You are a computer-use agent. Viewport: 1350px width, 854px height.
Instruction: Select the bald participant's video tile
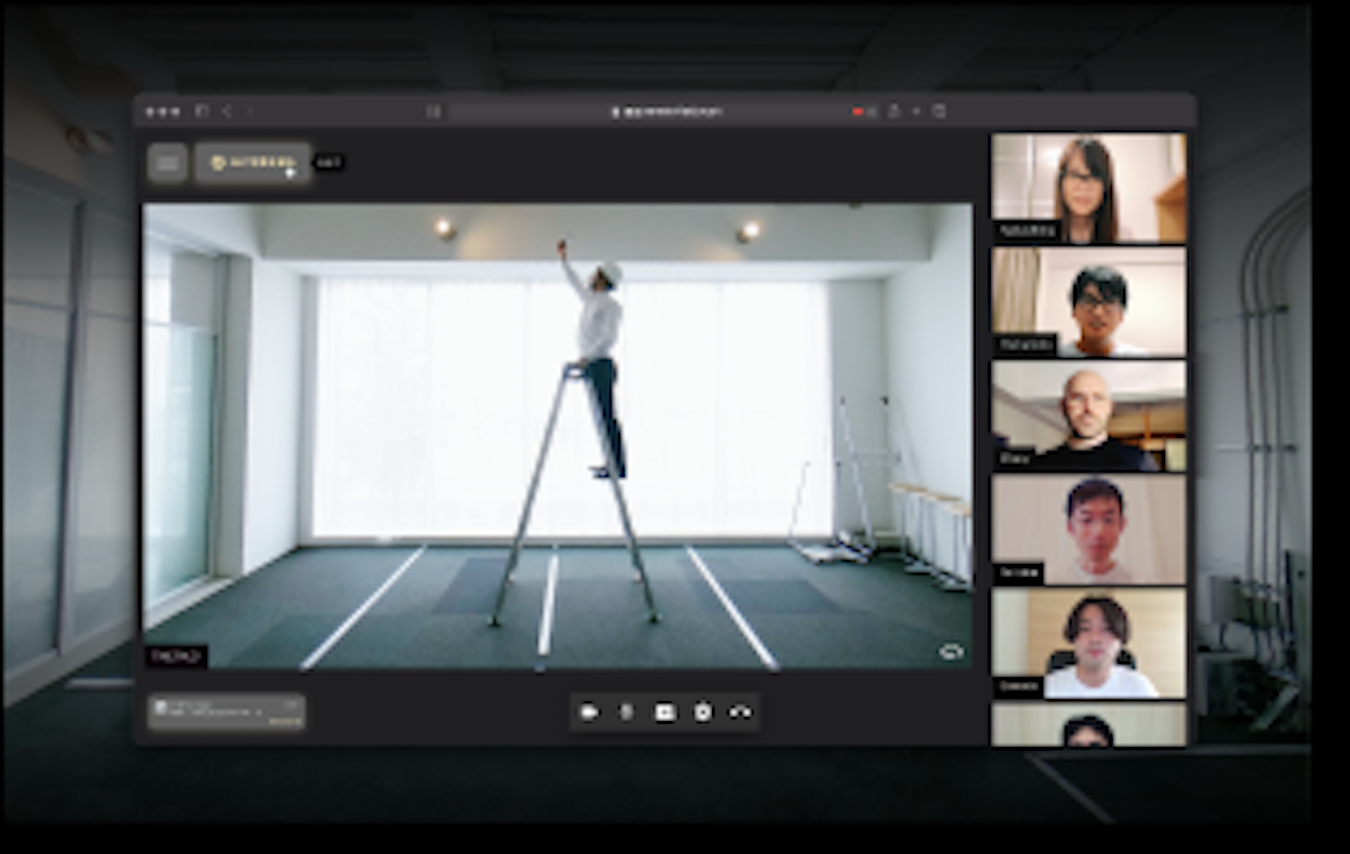click(x=1088, y=416)
